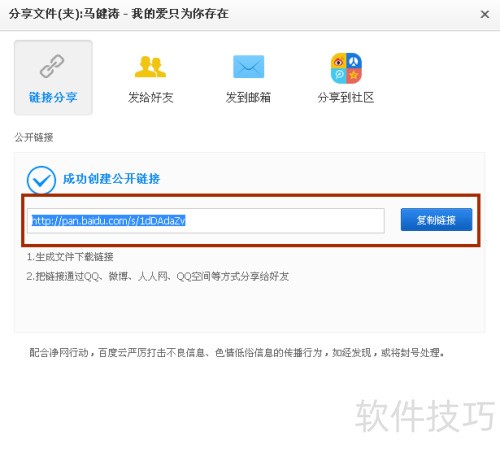Click the 公开链接 section label

coord(34,137)
